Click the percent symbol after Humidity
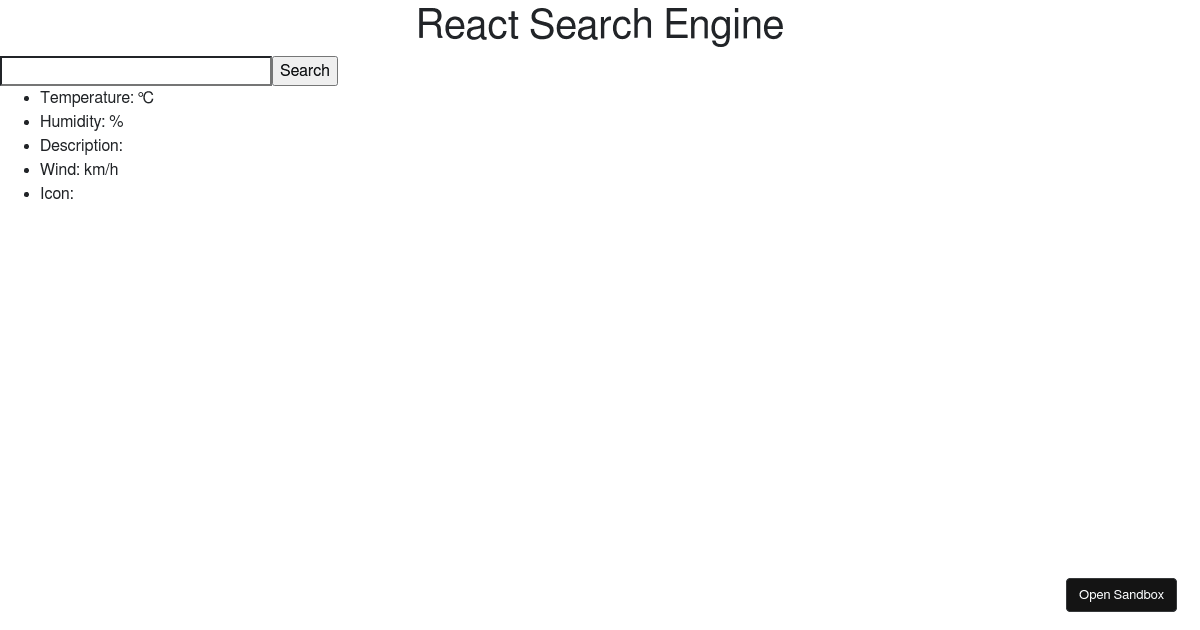Viewport: 1200px width, 630px height. tap(117, 121)
